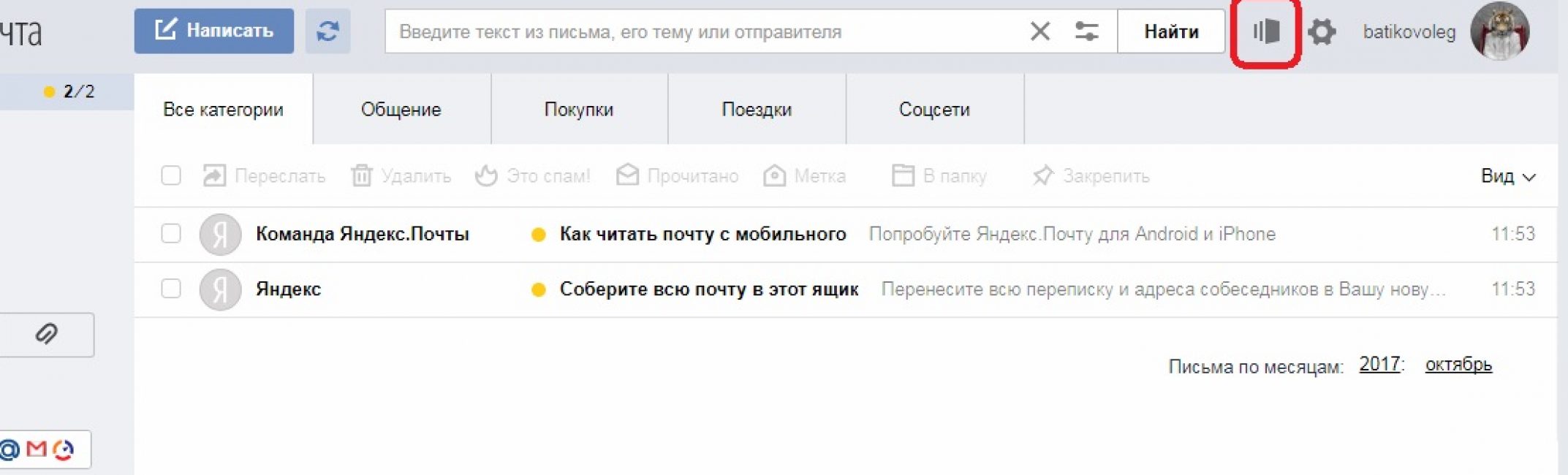
Task: Refresh the mailbox with the reload icon
Action: [x=327, y=31]
